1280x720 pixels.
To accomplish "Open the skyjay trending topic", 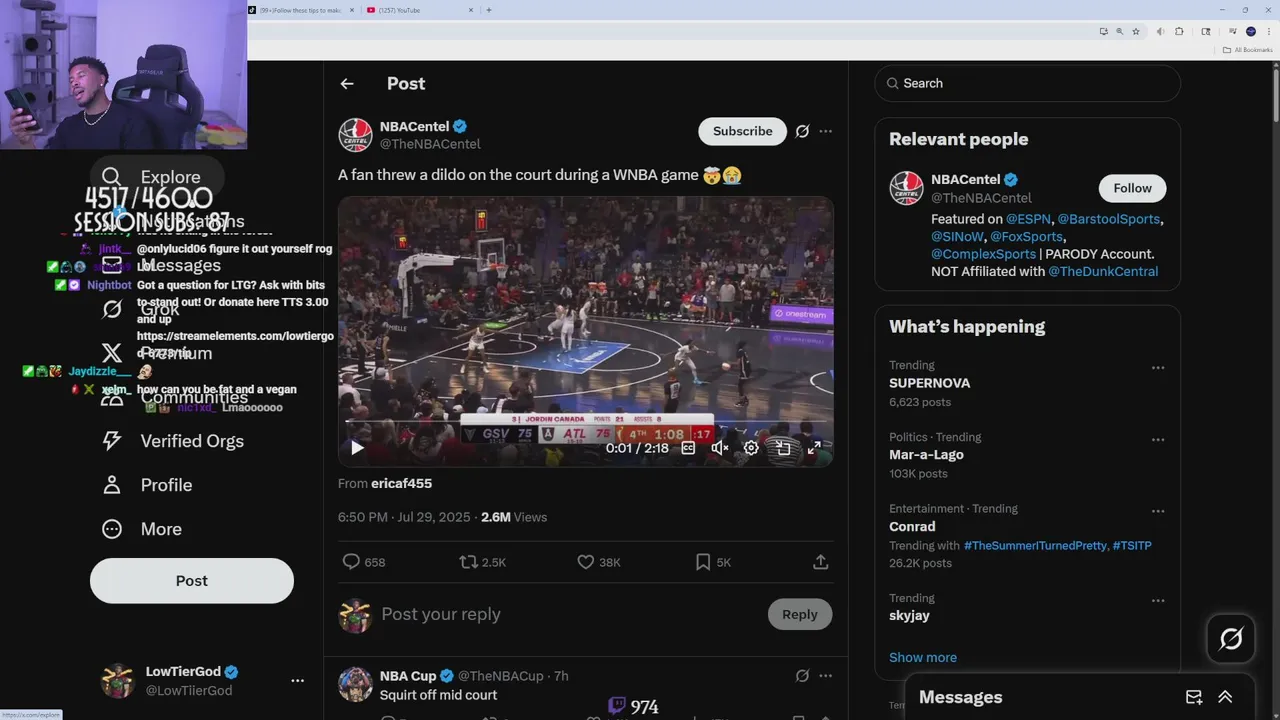I will (x=909, y=615).
